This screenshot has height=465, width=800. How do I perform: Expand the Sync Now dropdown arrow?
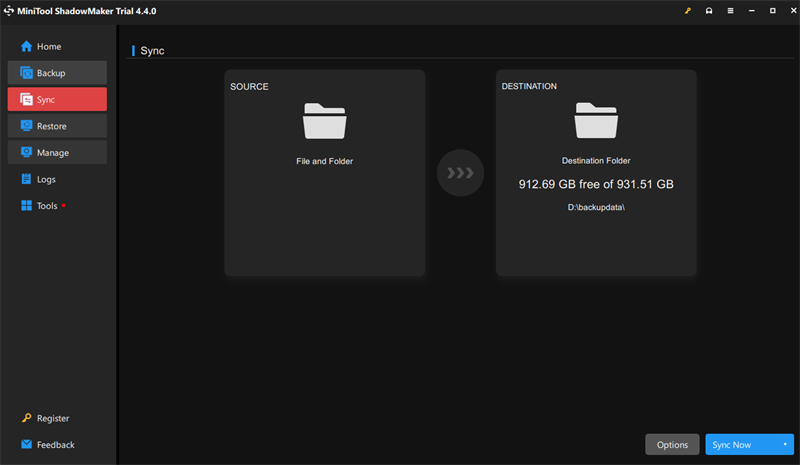pos(785,445)
